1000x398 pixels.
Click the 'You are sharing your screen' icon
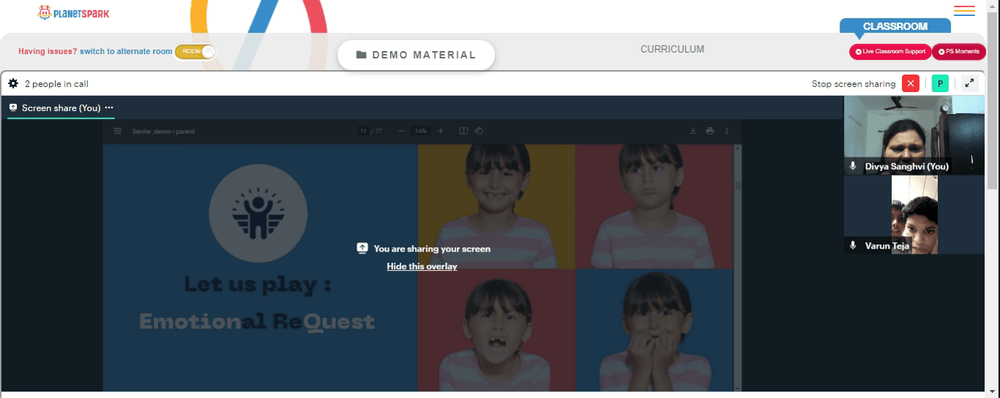pyautogui.click(x=362, y=249)
